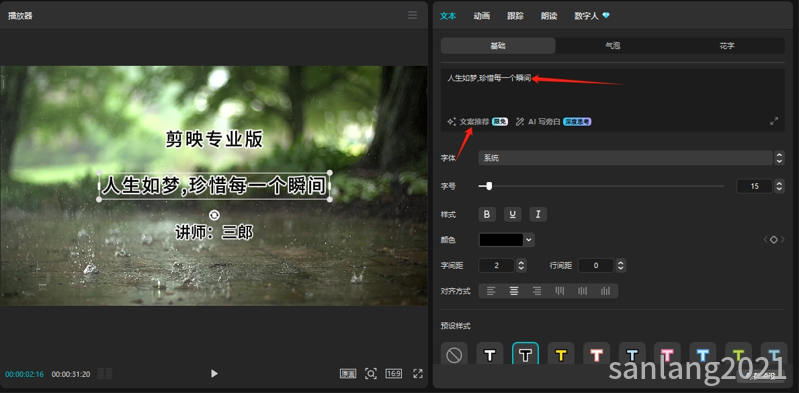Viewport: 799px width, 393px height.
Task: Choose white T with black outline preset
Action: click(490, 355)
